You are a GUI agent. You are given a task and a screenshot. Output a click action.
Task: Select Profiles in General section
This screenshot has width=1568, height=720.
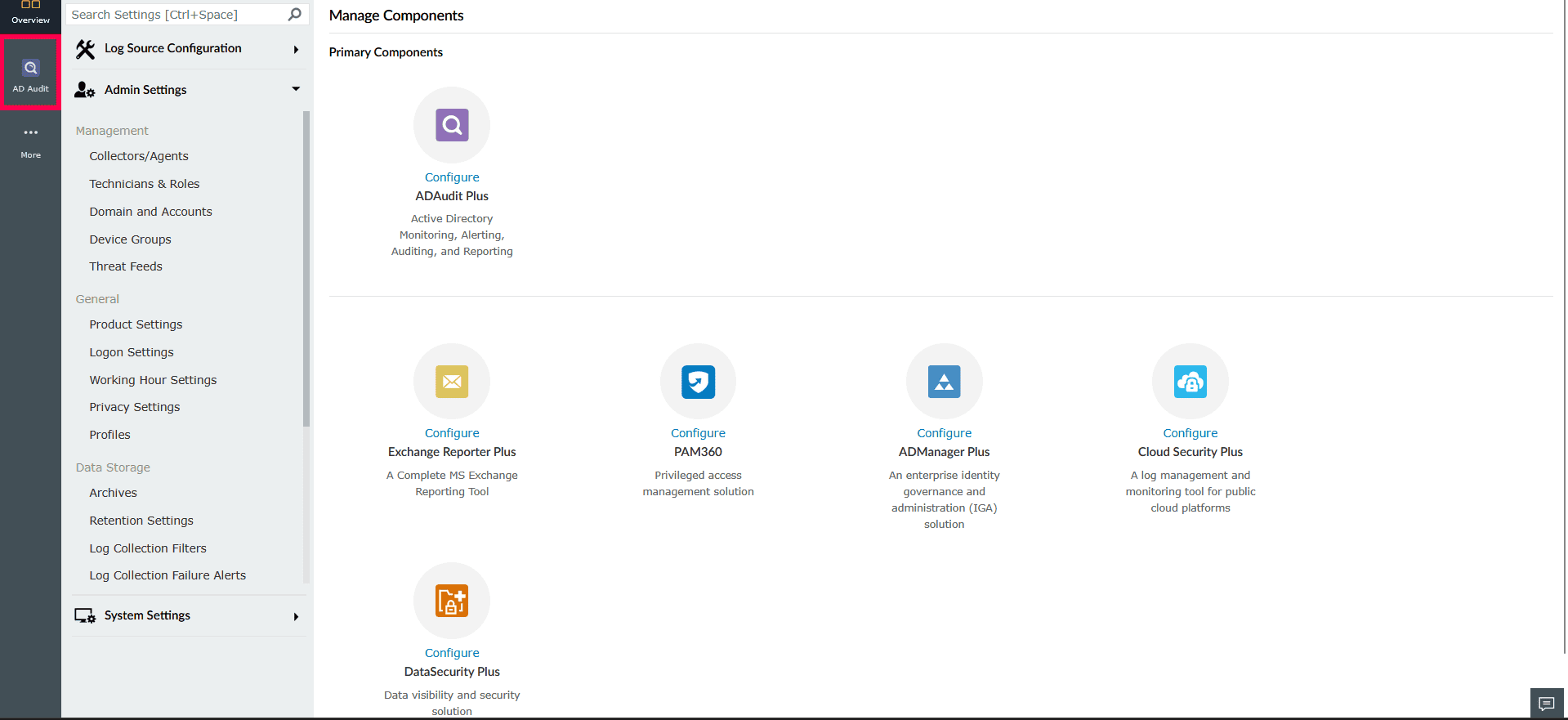tap(110, 435)
